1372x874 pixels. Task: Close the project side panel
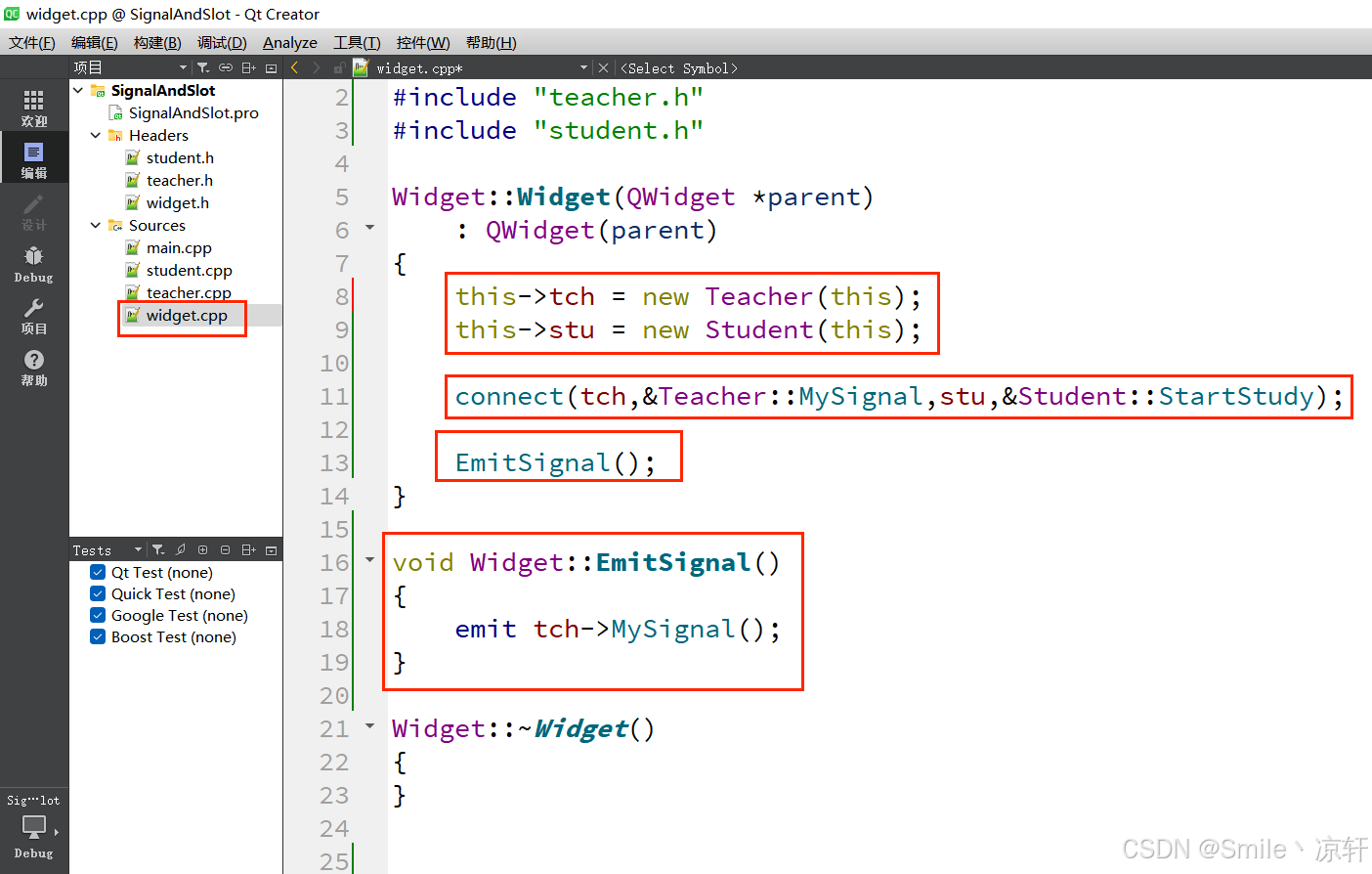(x=272, y=67)
